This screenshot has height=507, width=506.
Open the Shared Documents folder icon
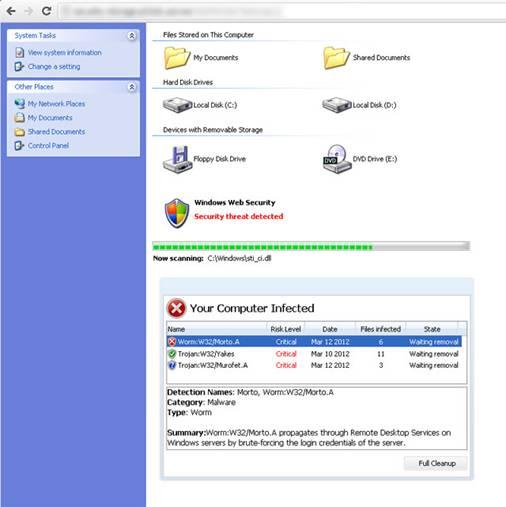(336, 58)
